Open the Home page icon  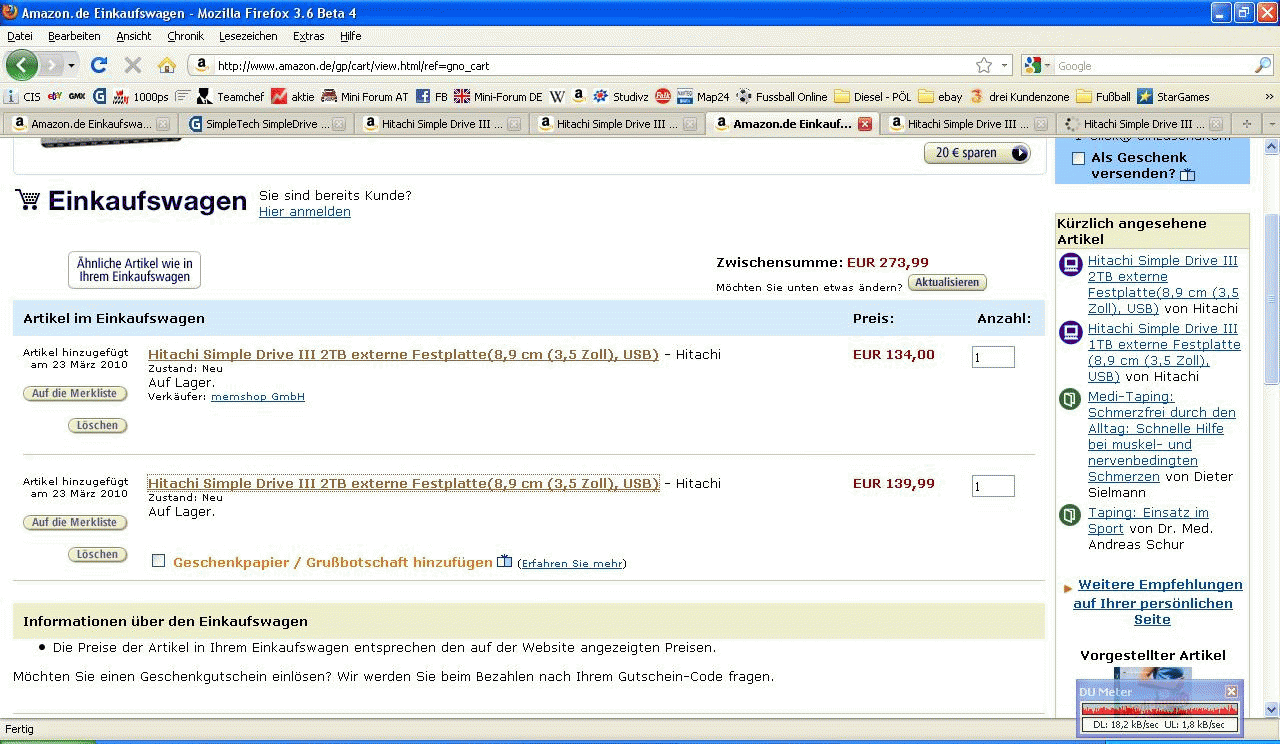[x=167, y=65]
